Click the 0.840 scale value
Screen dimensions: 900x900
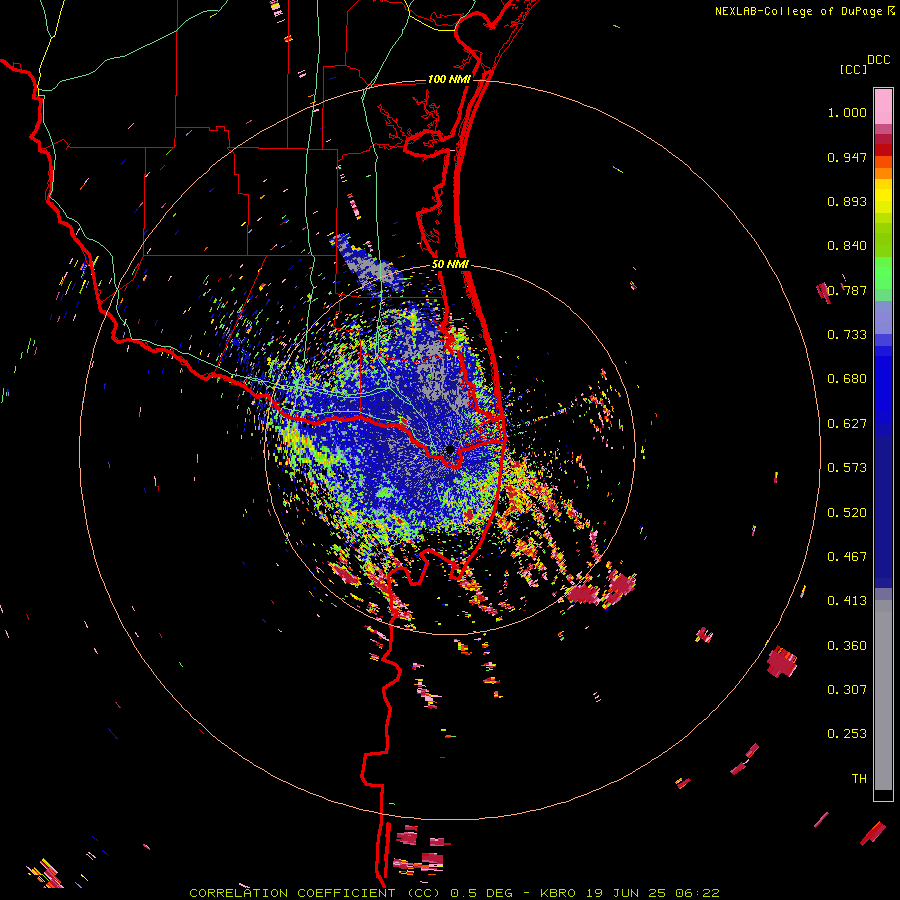coord(847,246)
